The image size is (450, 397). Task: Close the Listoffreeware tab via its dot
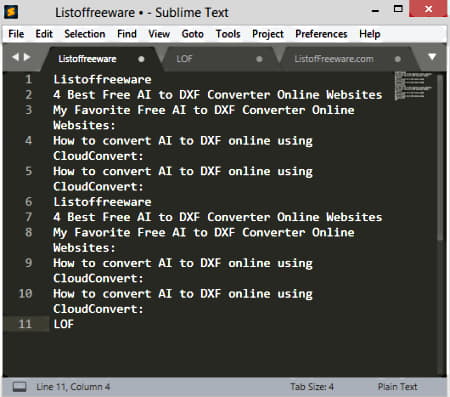tap(141, 59)
